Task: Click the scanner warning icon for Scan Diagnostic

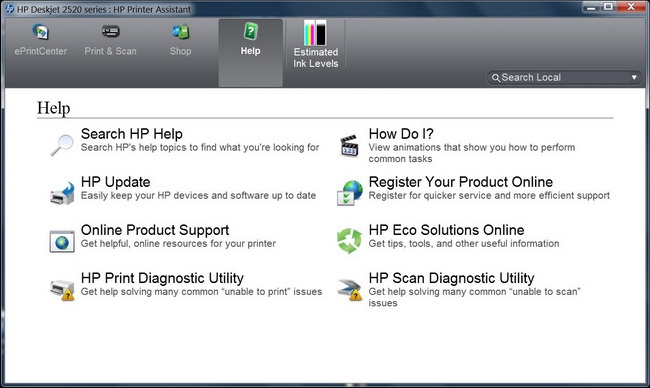Action: pyautogui.click(x=349, y=289)
